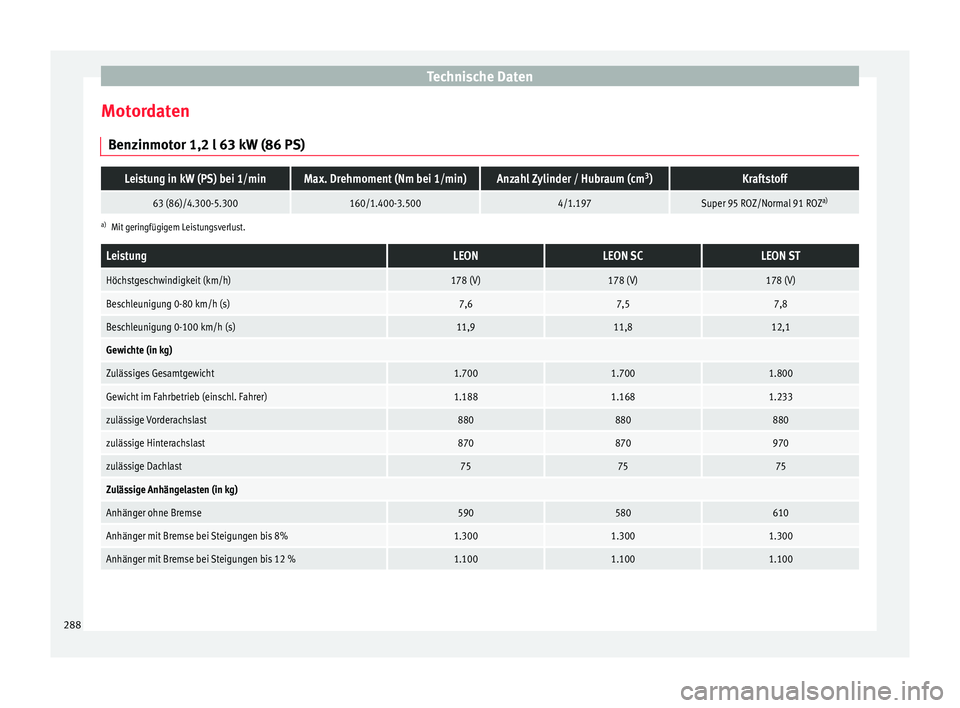Click 'Zulässige Anhängelasten (in kg)' section label
The image size is (960, 708).
(172, 490)
